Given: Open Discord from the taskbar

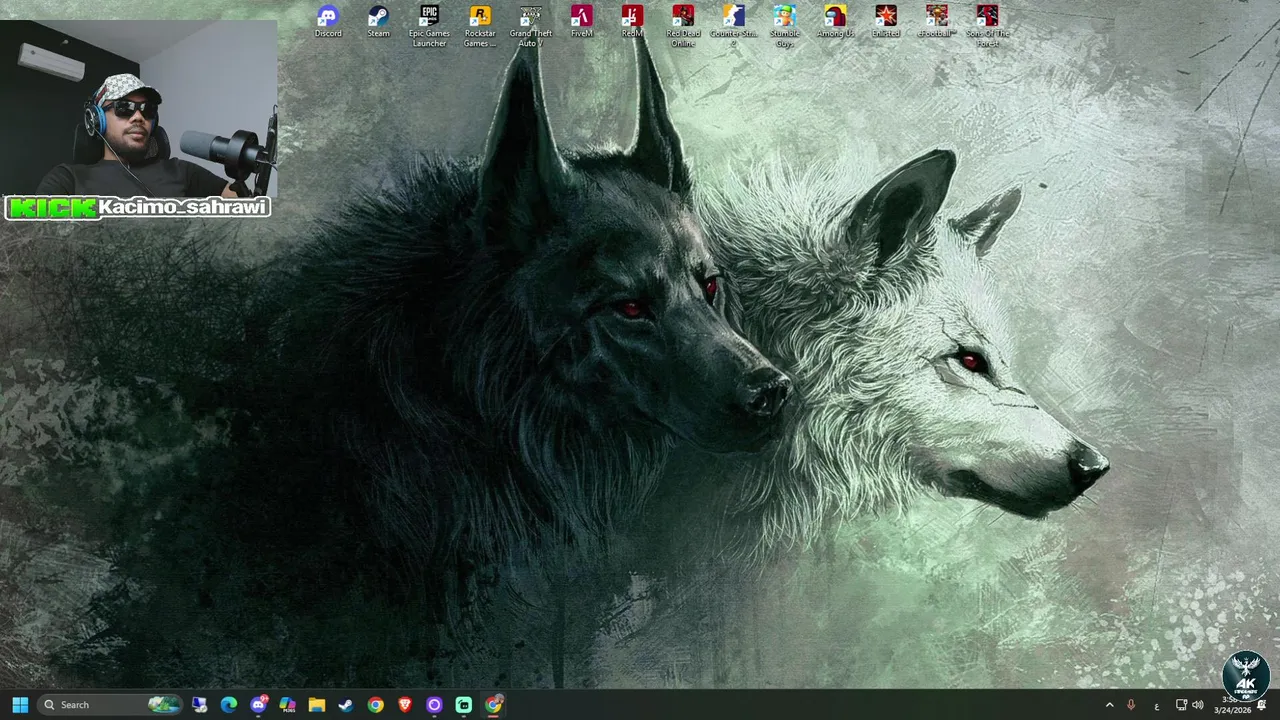Looking at the screenshot, I should pos(259,705).
